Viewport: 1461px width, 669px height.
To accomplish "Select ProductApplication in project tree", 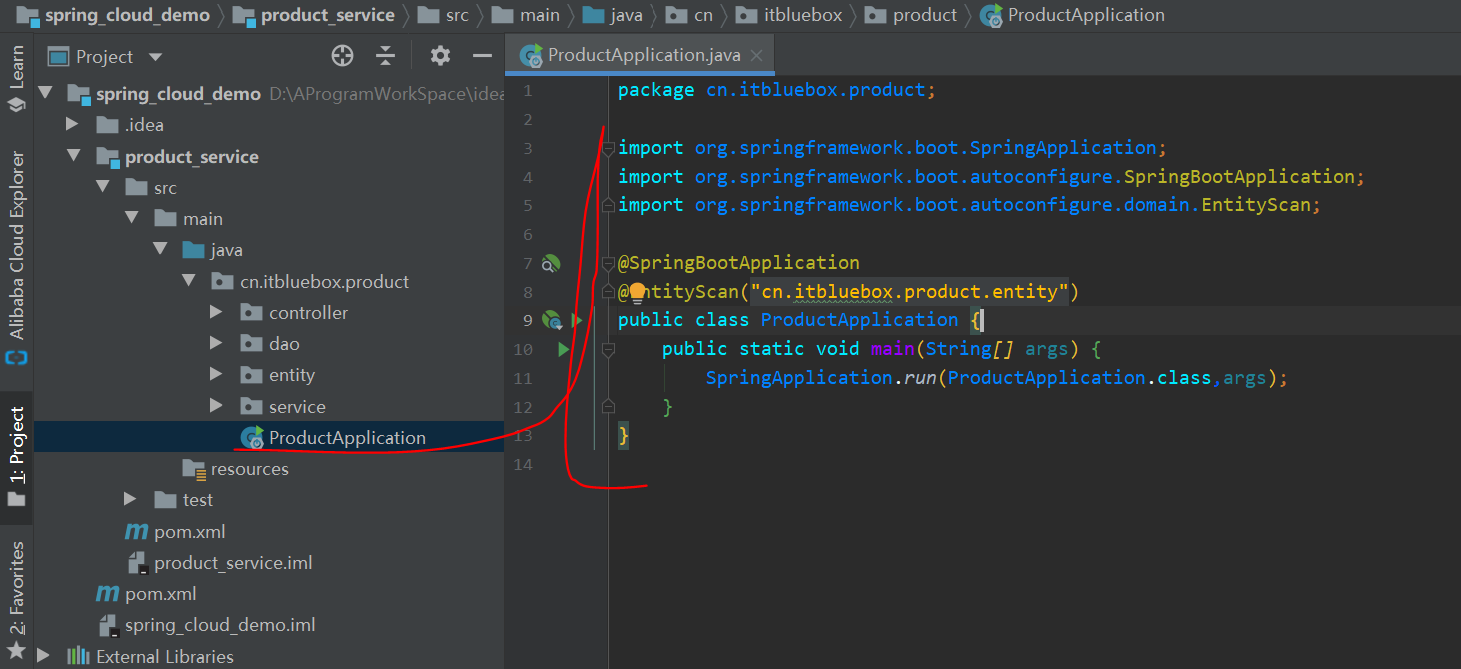I will pyautogui.click(x=347, y=438).
